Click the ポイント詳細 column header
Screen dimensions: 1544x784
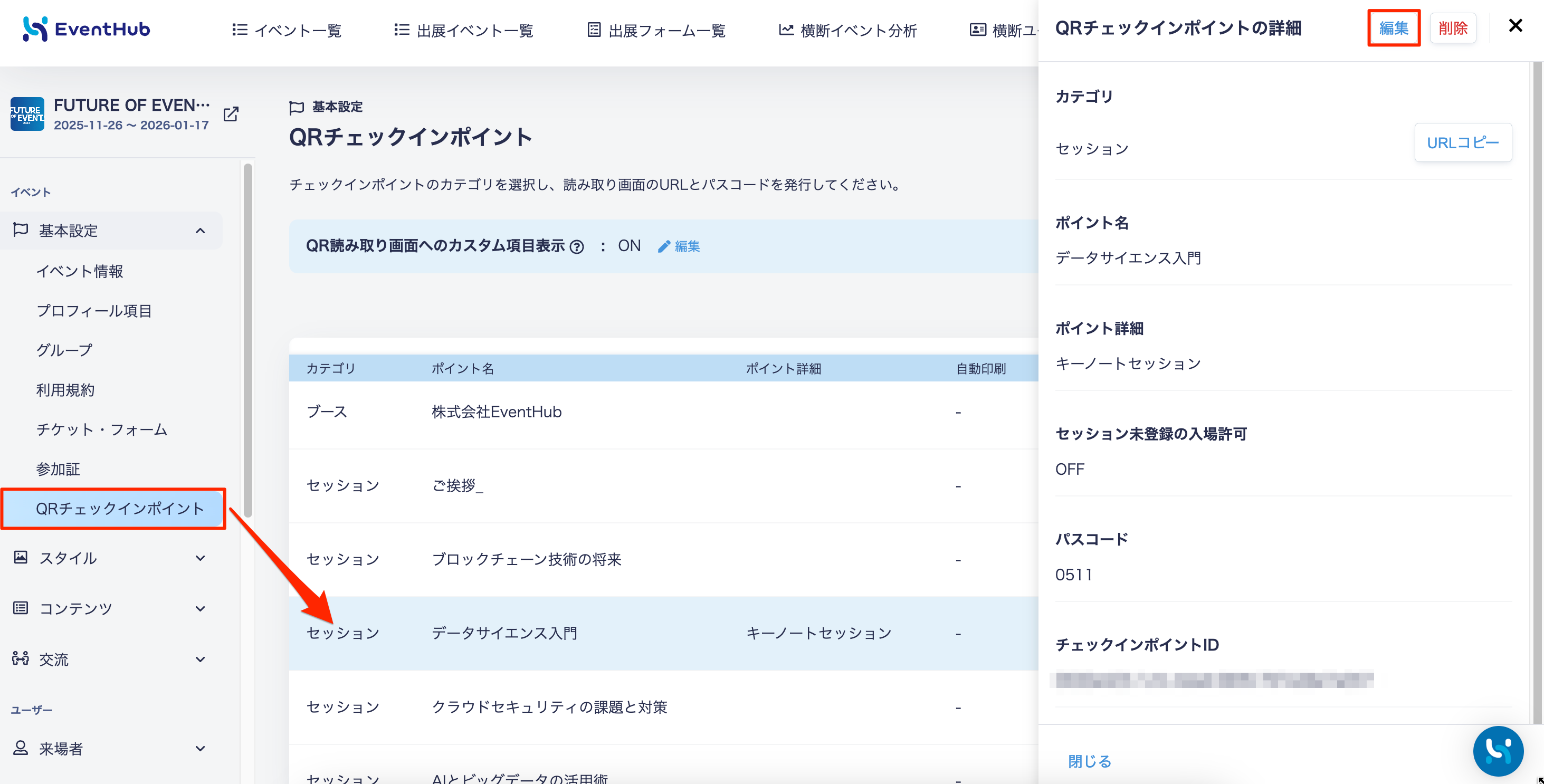[783, 369]
